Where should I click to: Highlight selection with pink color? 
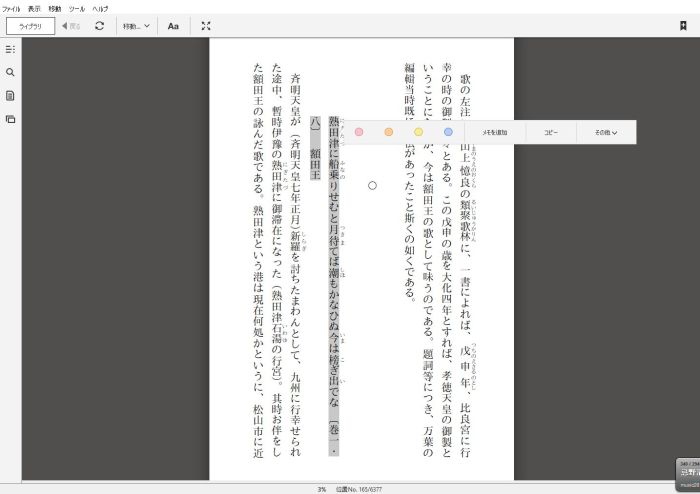point(359,132)
